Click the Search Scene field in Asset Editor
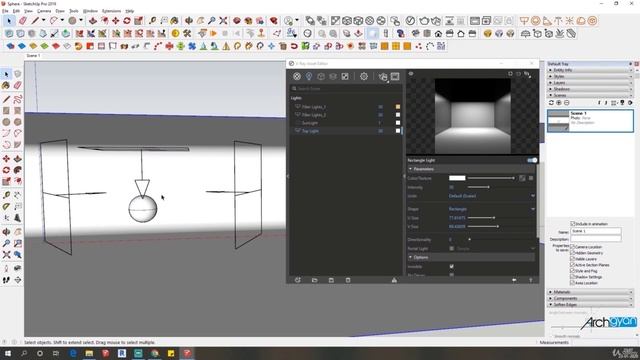Image resolution: width=640 pixels, height=360 pixels. (x=346, y=89)
